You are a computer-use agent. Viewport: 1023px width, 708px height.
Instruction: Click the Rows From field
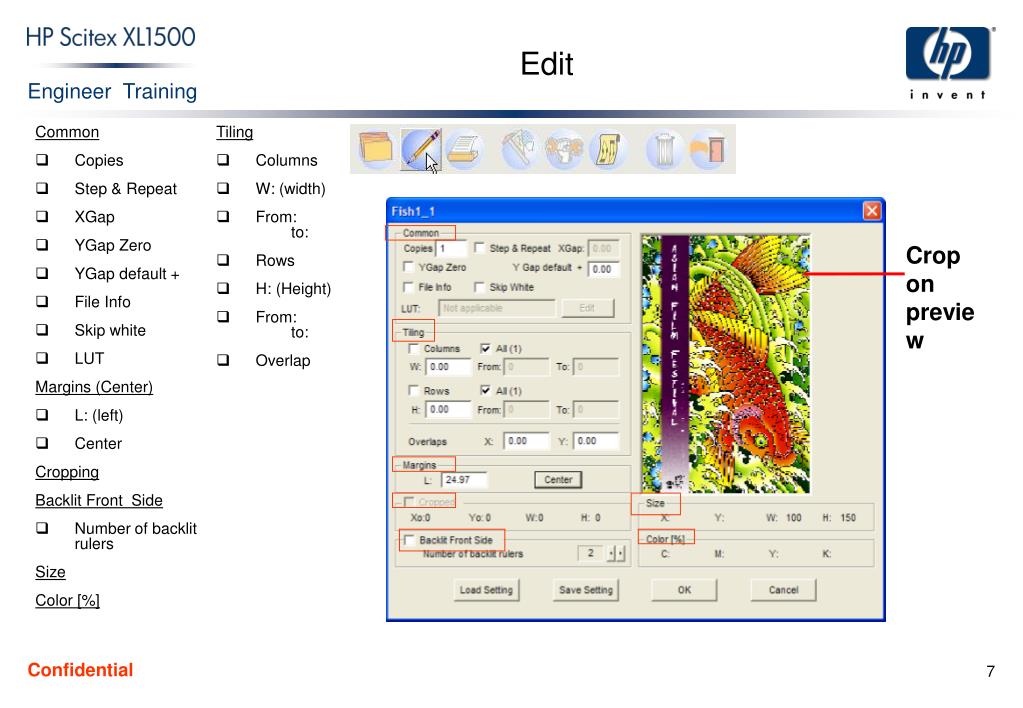pyautogui.click(x=527, y=410)
